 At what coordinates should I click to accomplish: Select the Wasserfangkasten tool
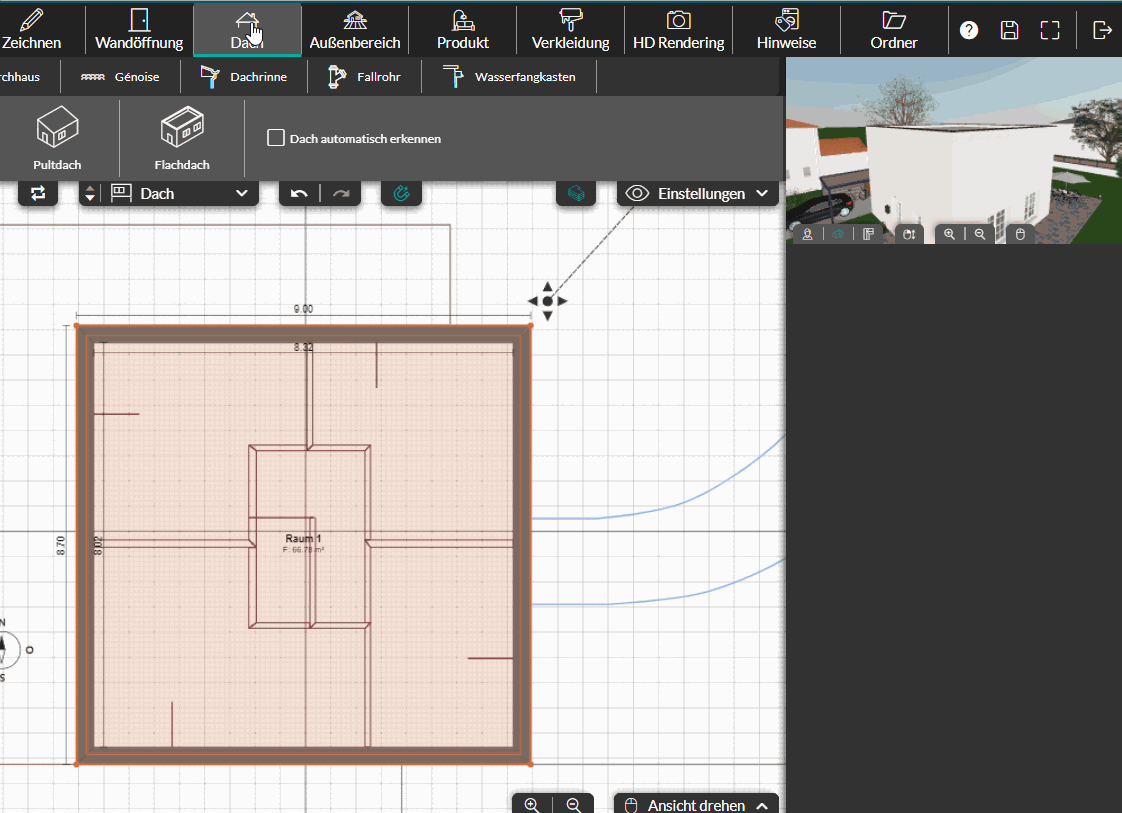[509, 77]
